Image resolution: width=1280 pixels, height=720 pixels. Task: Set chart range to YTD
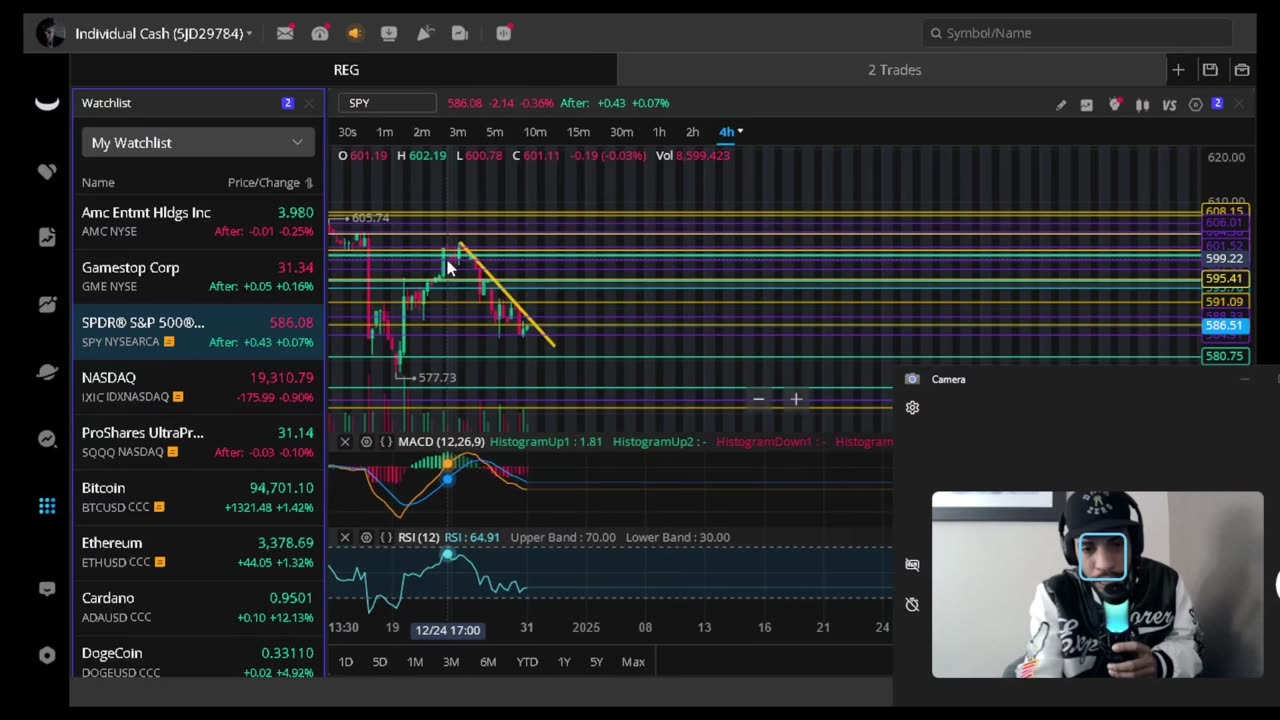pyautogui.click(x=527, y=662)
